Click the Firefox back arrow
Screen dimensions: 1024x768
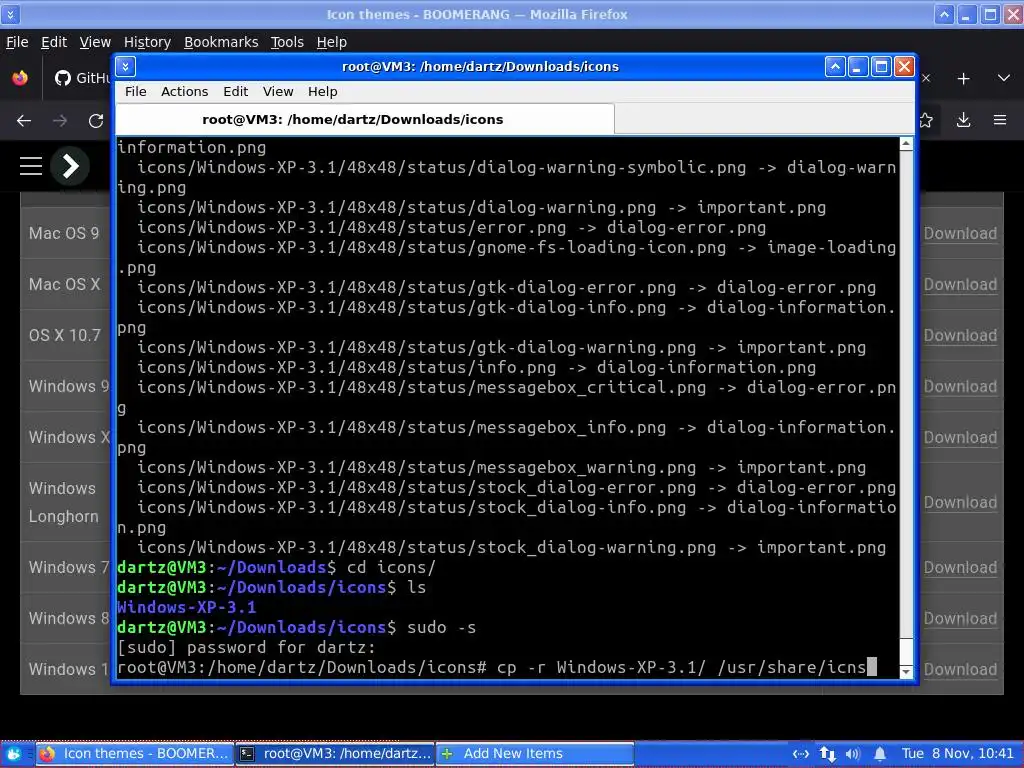pos(24,120)
